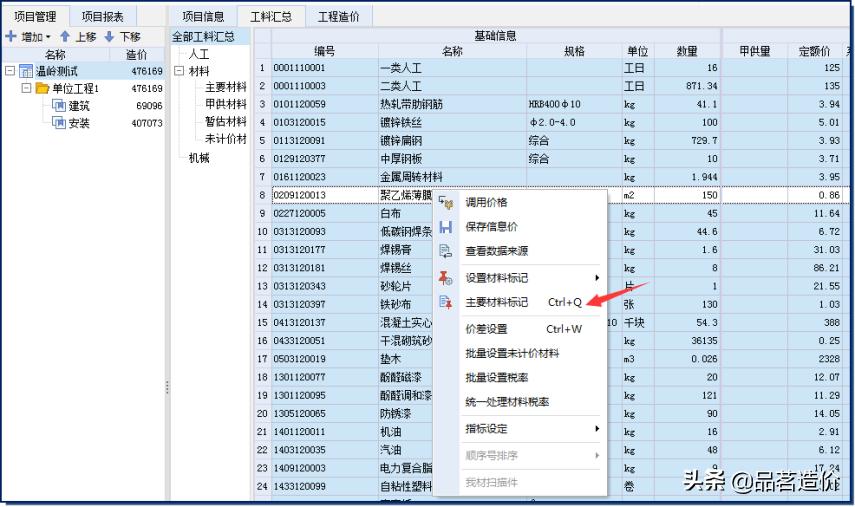Choose 保存信息价 in the context menu

point(521,227)
